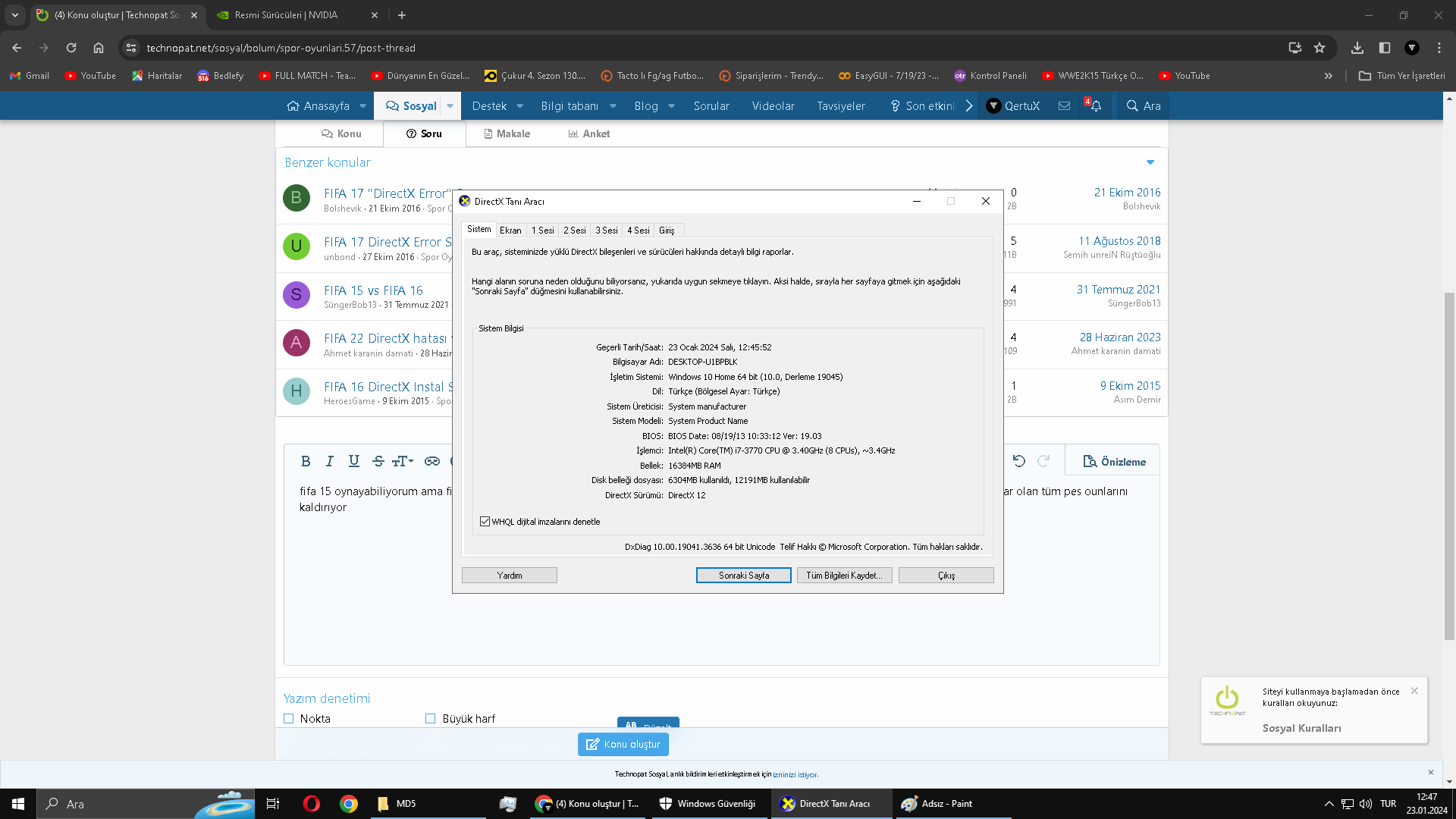Screen dimensions: 1456x819
Task: Enable the Nokta spelling checkbox
Action: (x=289, y=719)
